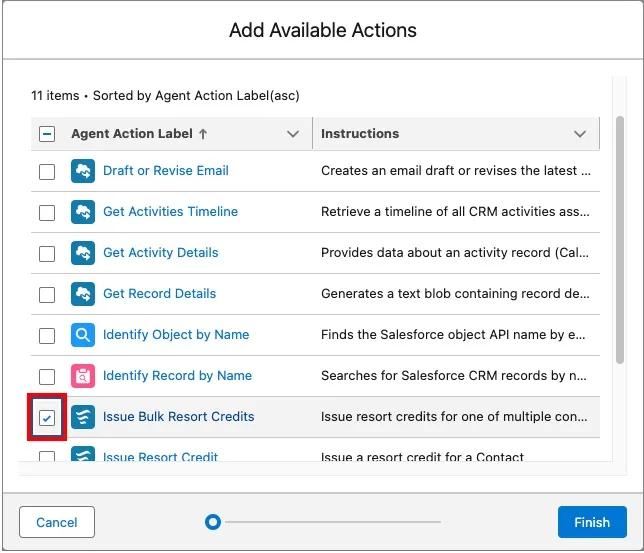Screen dimensions: 644x553
Task: Click the pink Identify Record by Name icon
Action: click(83, 376)
